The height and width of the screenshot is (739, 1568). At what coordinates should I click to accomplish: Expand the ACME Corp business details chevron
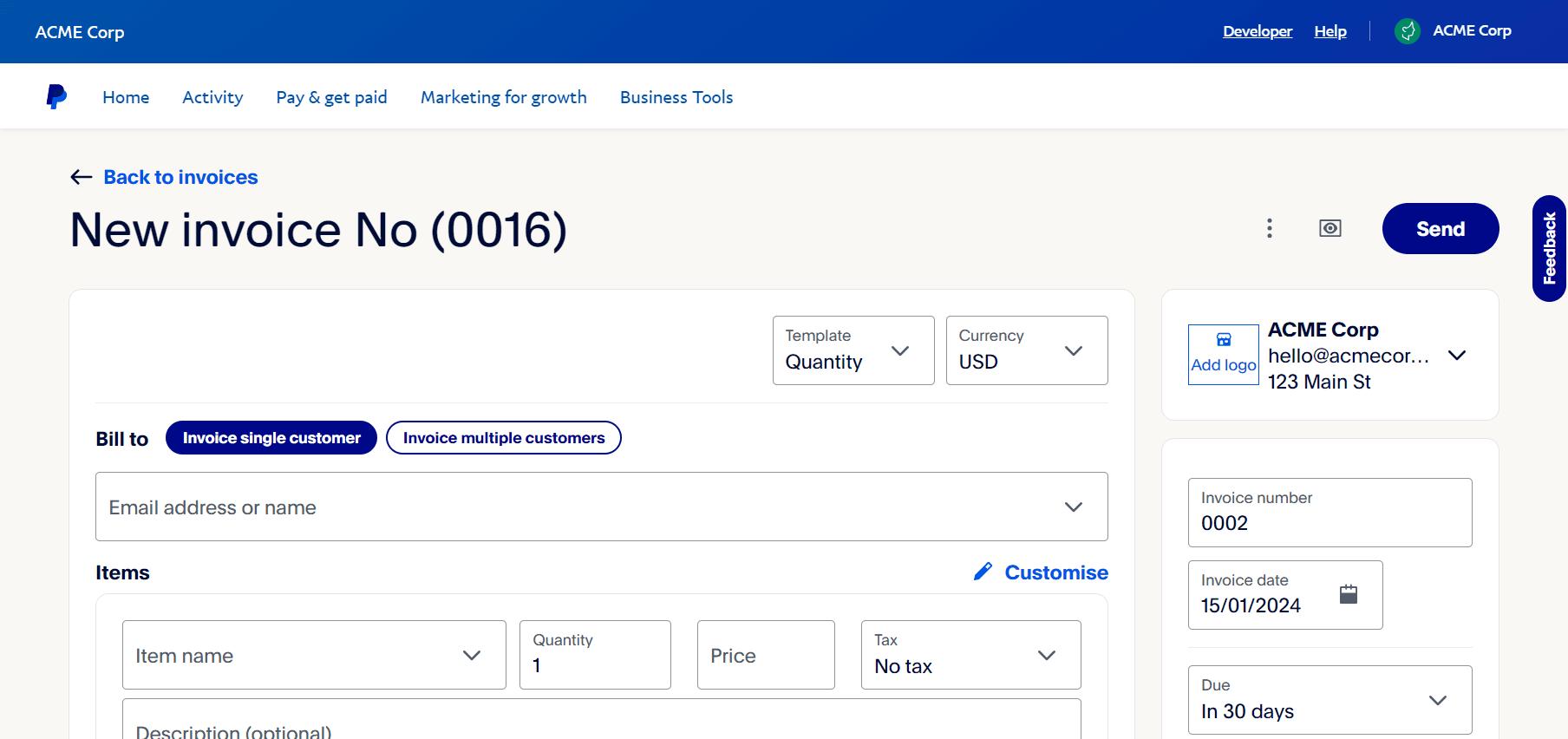pyautogui.click(x=1457, y=356)
